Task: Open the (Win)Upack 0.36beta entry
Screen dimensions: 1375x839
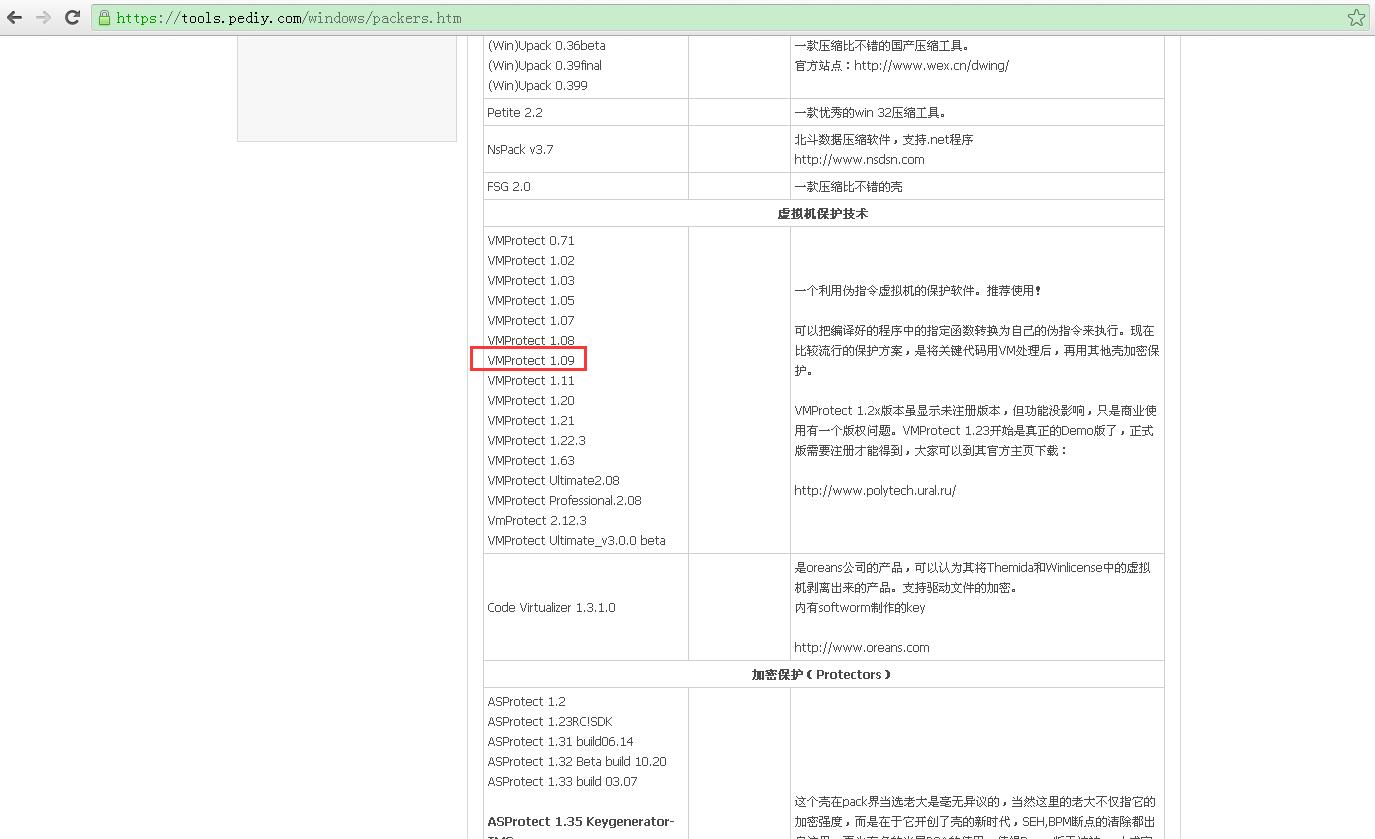Action: click(x=546, y=45)
